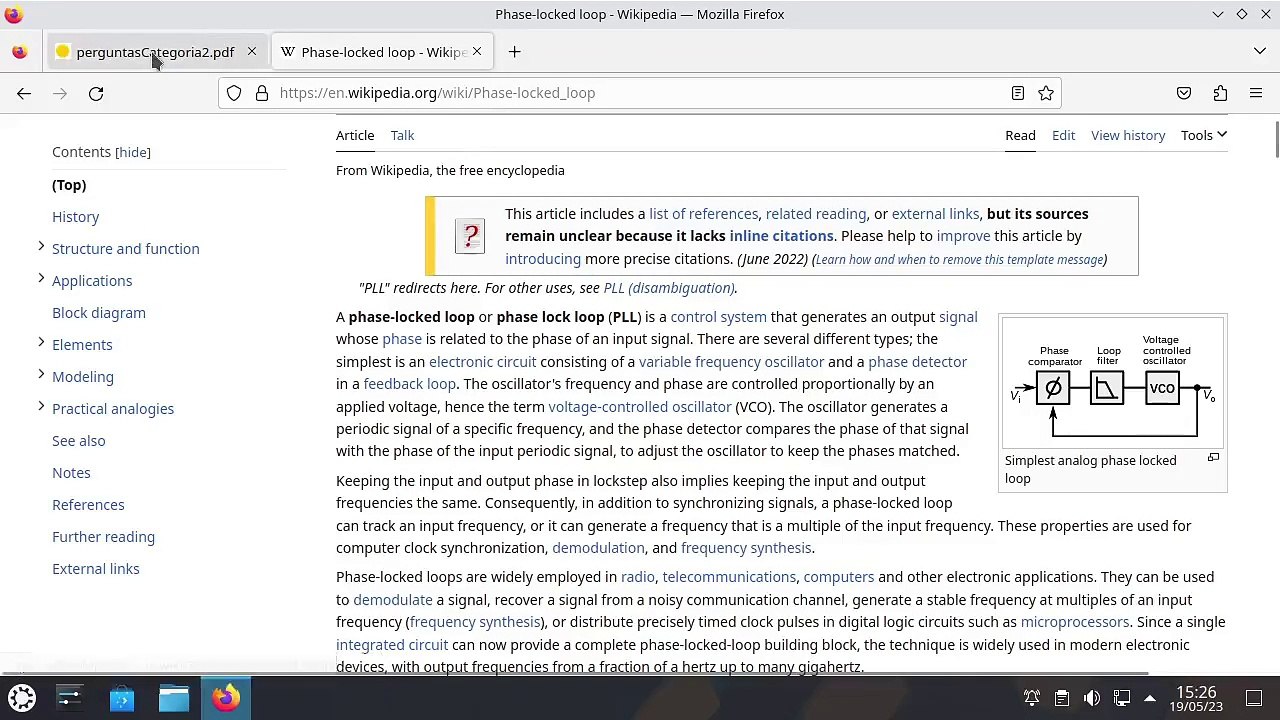Open a new tab with the plus button
The image size is (1280, 720).
click(x=515, y=52)
